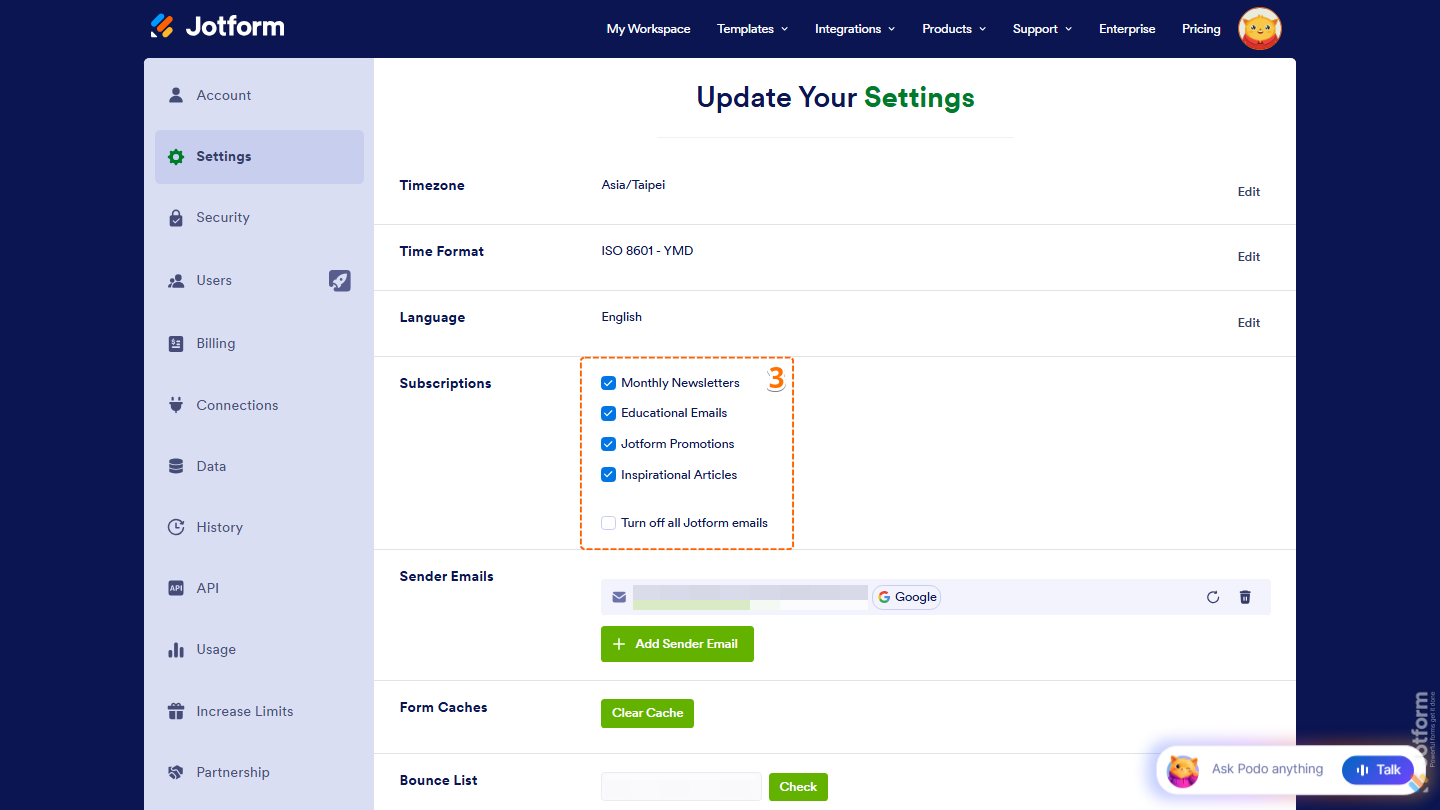
Task: Edit the Timezone setting
Action: (1249, 192)
